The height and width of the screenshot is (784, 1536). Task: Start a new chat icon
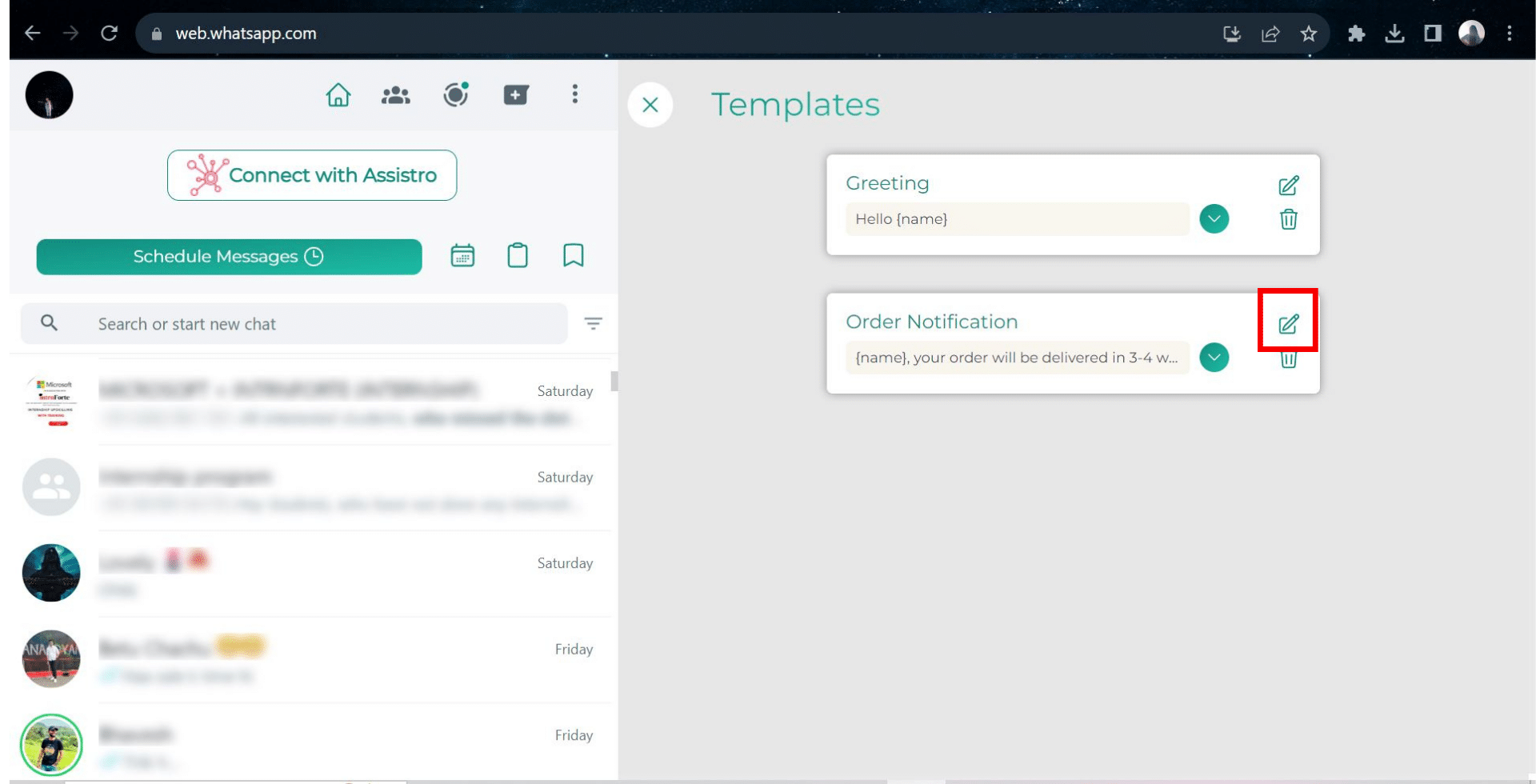click(516, 95)
